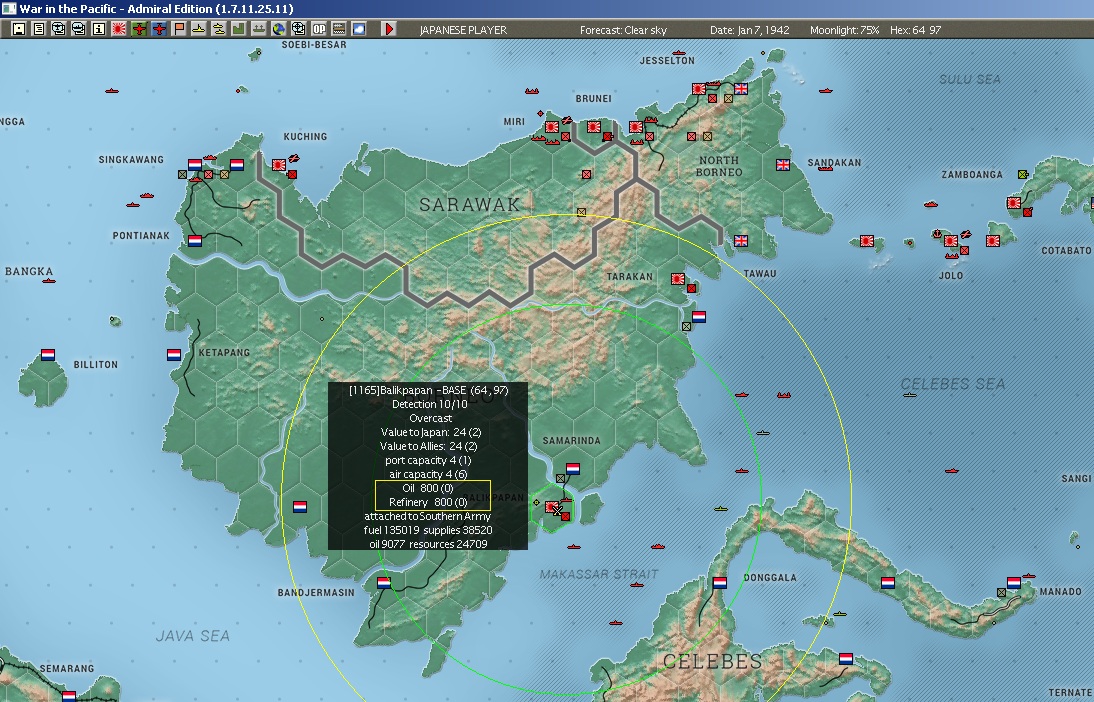The image size is (1094, 702).
Task: Select the red plane icon on green background
Action: (139, 29)
